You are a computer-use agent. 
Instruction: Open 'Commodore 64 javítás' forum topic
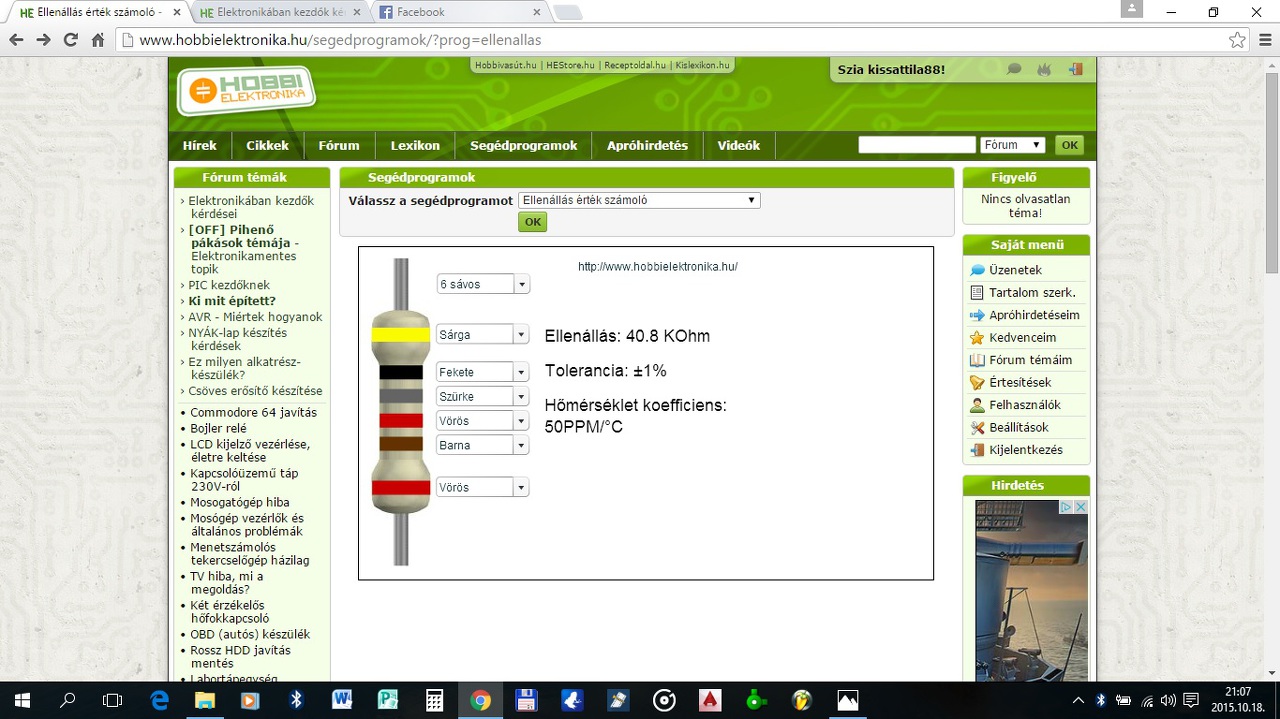[254, 412]
